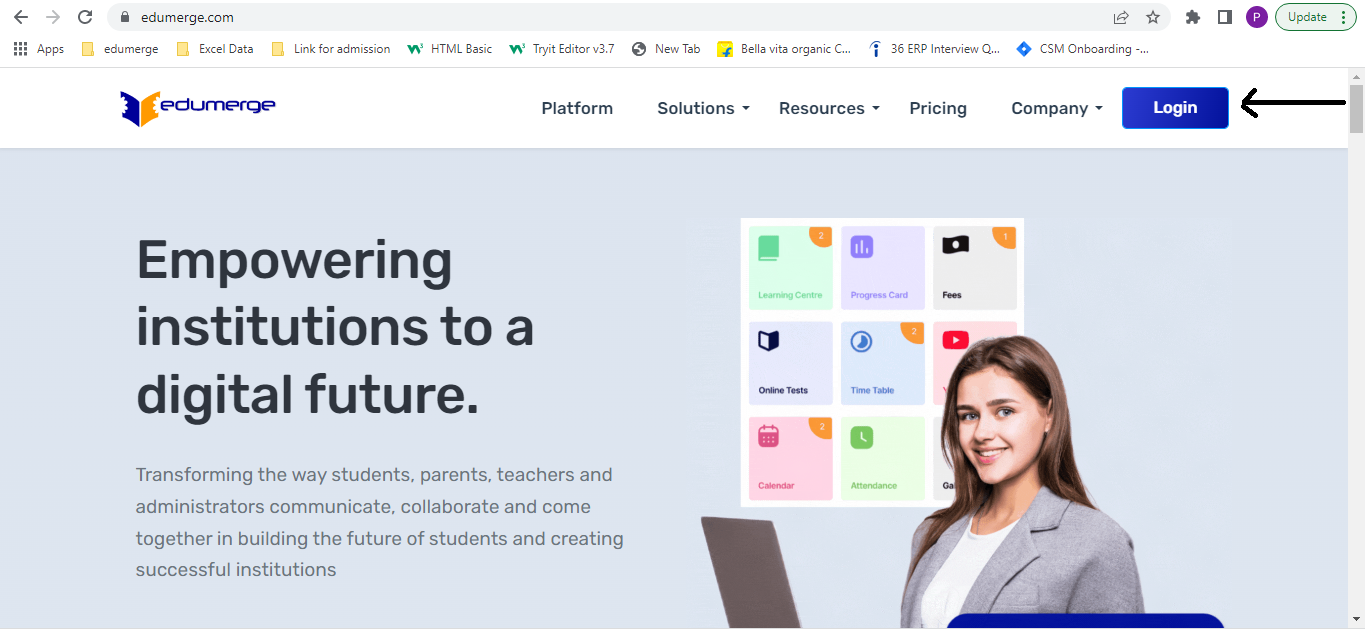Open the Progress Card tile
This screenshot has height=631, width=1365.
point(882,268)
